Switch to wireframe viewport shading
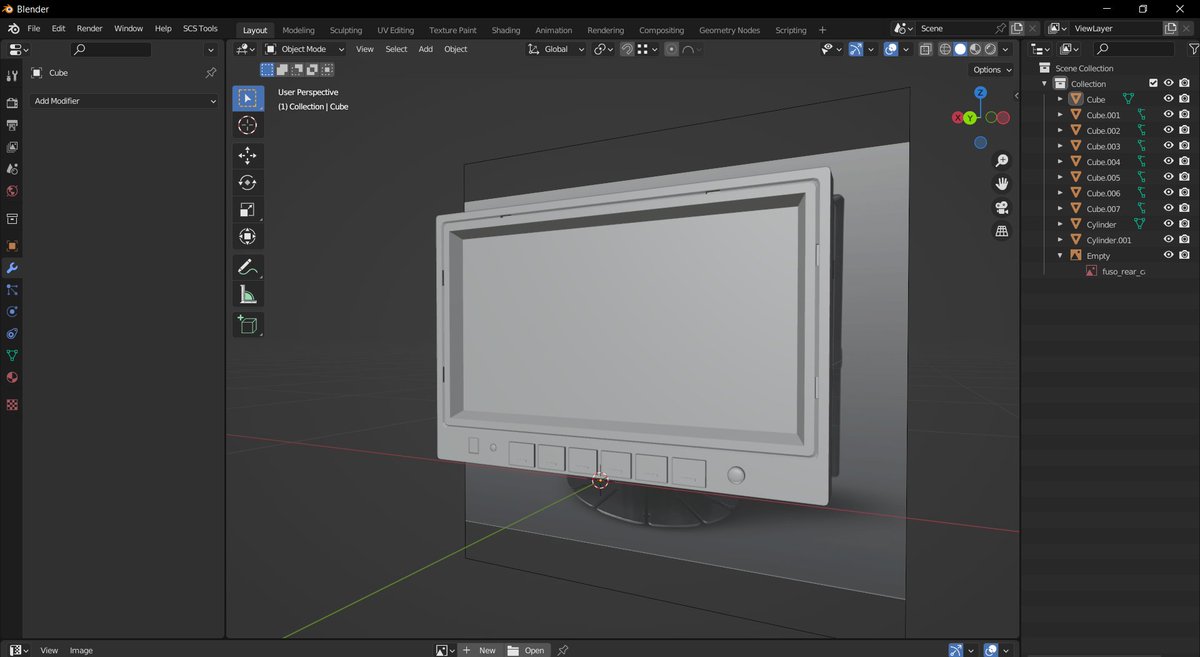This screenshot has height=657, width=1200. [945, 49]
